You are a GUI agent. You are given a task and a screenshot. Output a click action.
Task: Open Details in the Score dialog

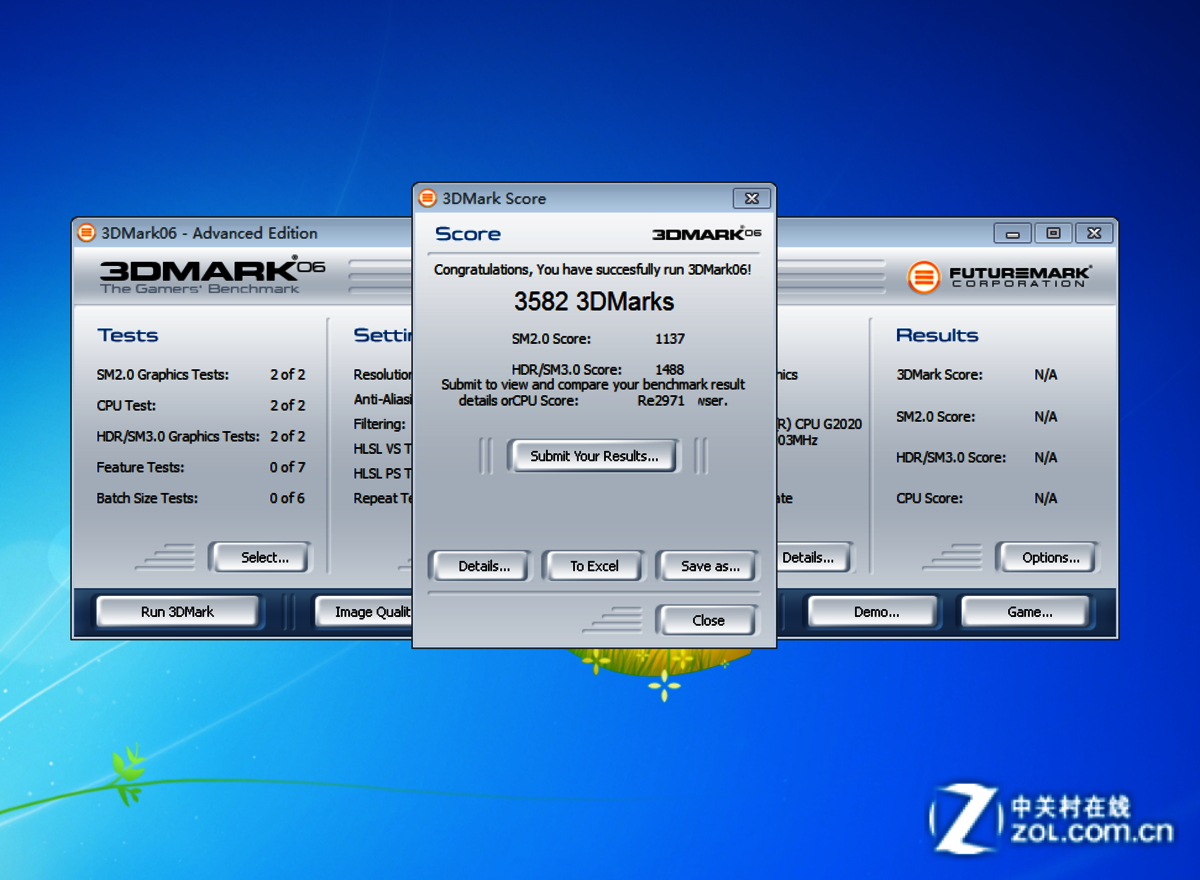(x=484, y=566)
